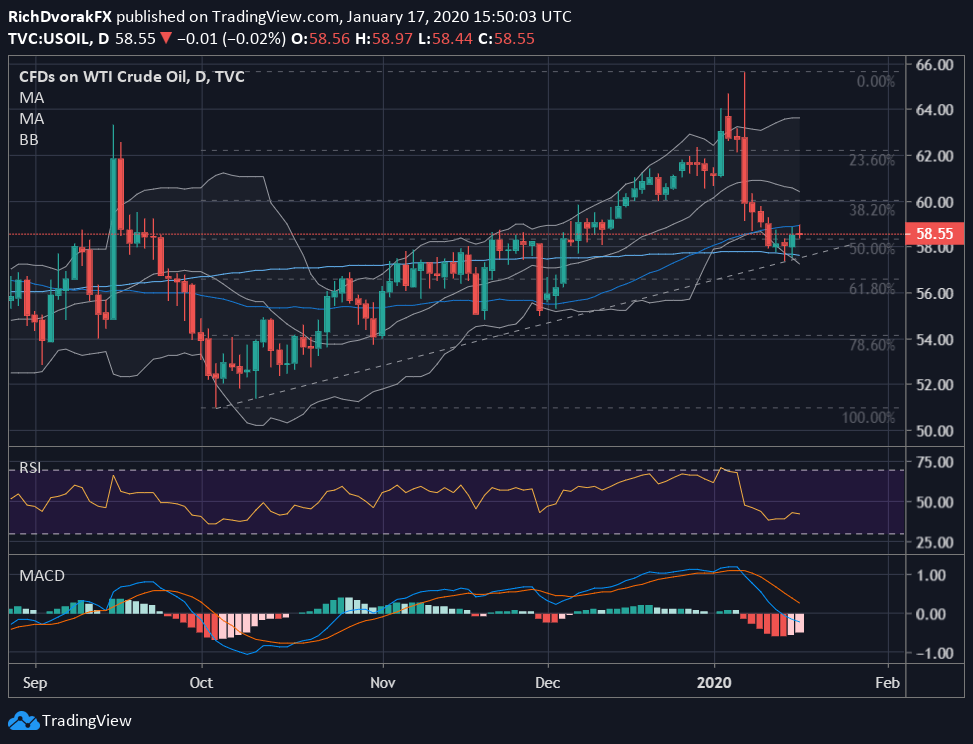
Task: Click the 2020 date axis label
Action: pyautogui.click(x=714, y=683)
